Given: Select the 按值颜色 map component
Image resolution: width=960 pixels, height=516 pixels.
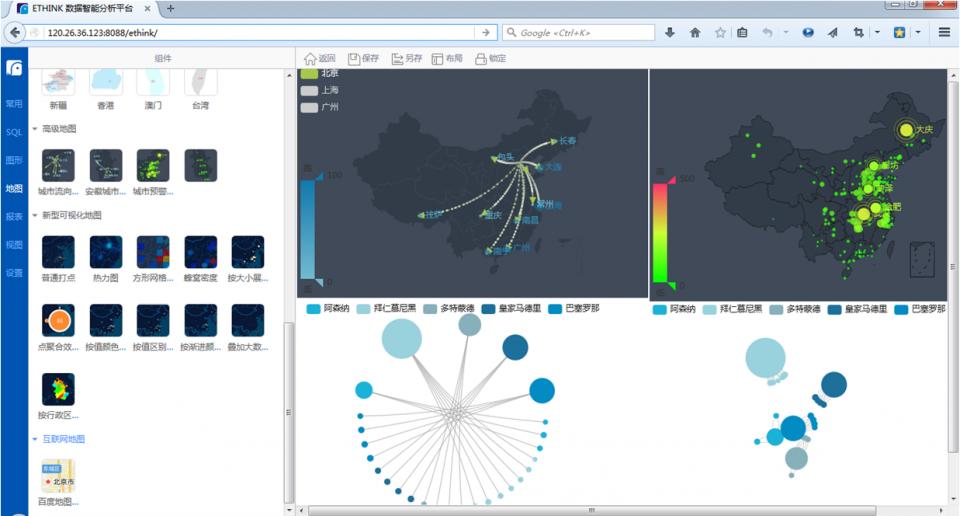Looking at the screenshot, I should click(106, 321).
